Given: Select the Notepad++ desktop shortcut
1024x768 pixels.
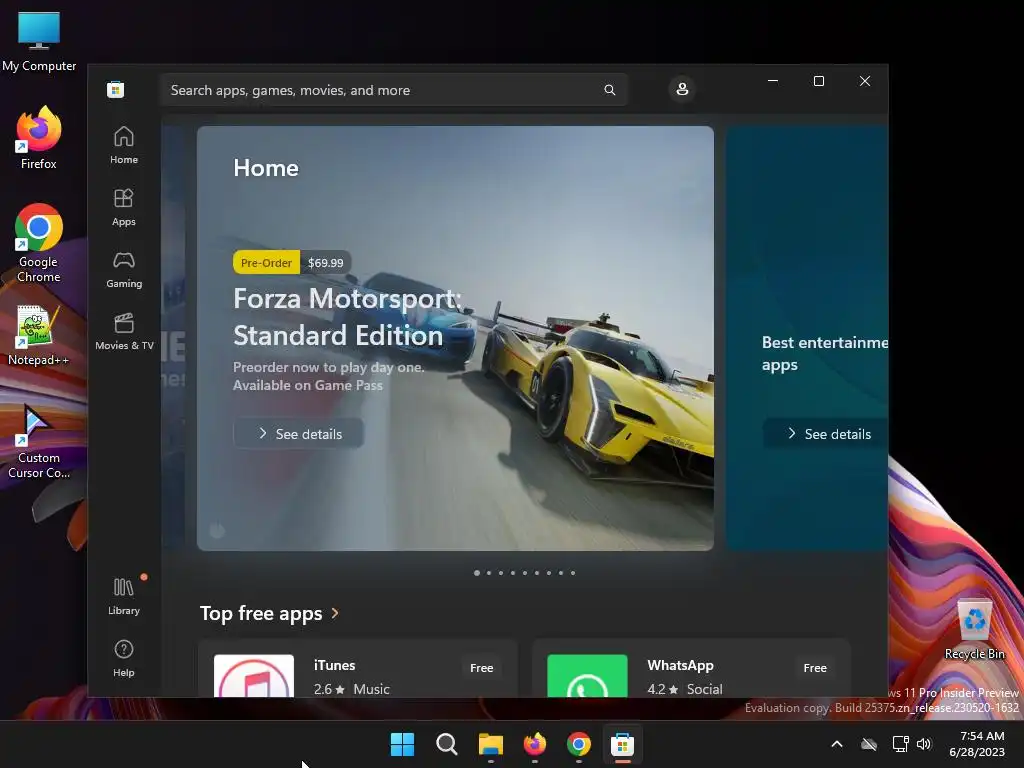Looking at the screenshot, I should (39, 336).
